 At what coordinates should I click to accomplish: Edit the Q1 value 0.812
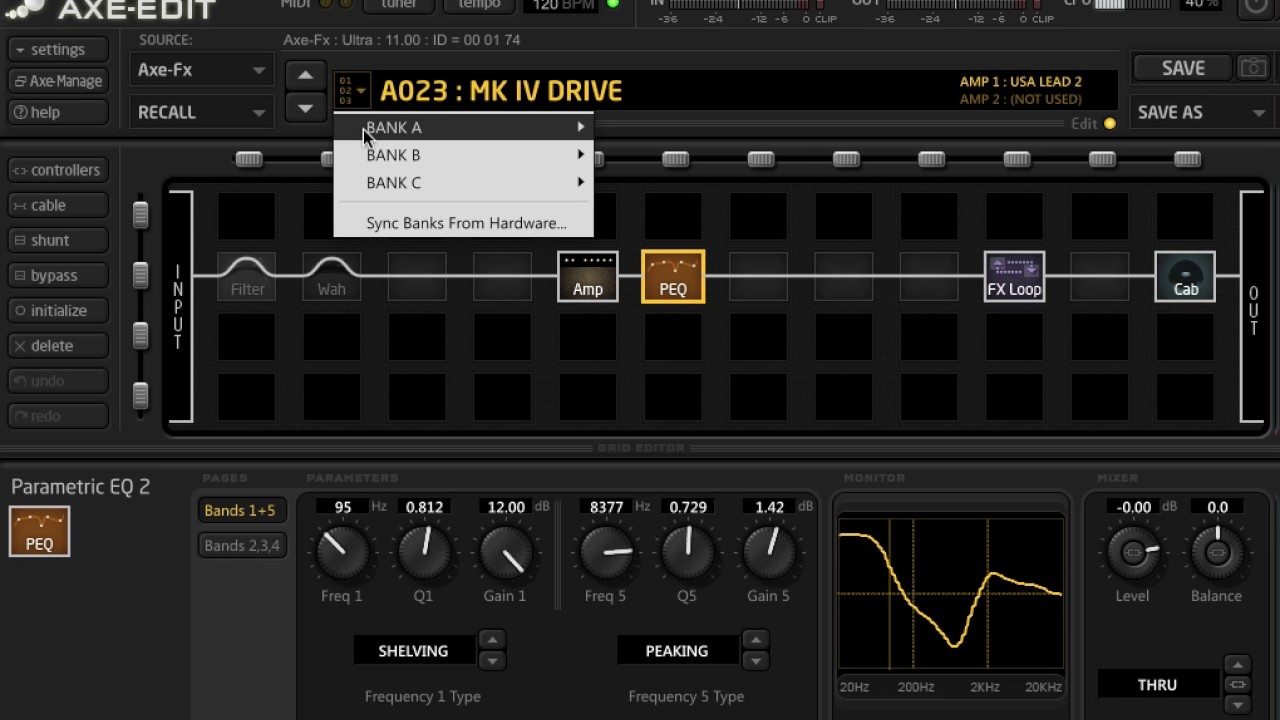(x=424, y=507)
